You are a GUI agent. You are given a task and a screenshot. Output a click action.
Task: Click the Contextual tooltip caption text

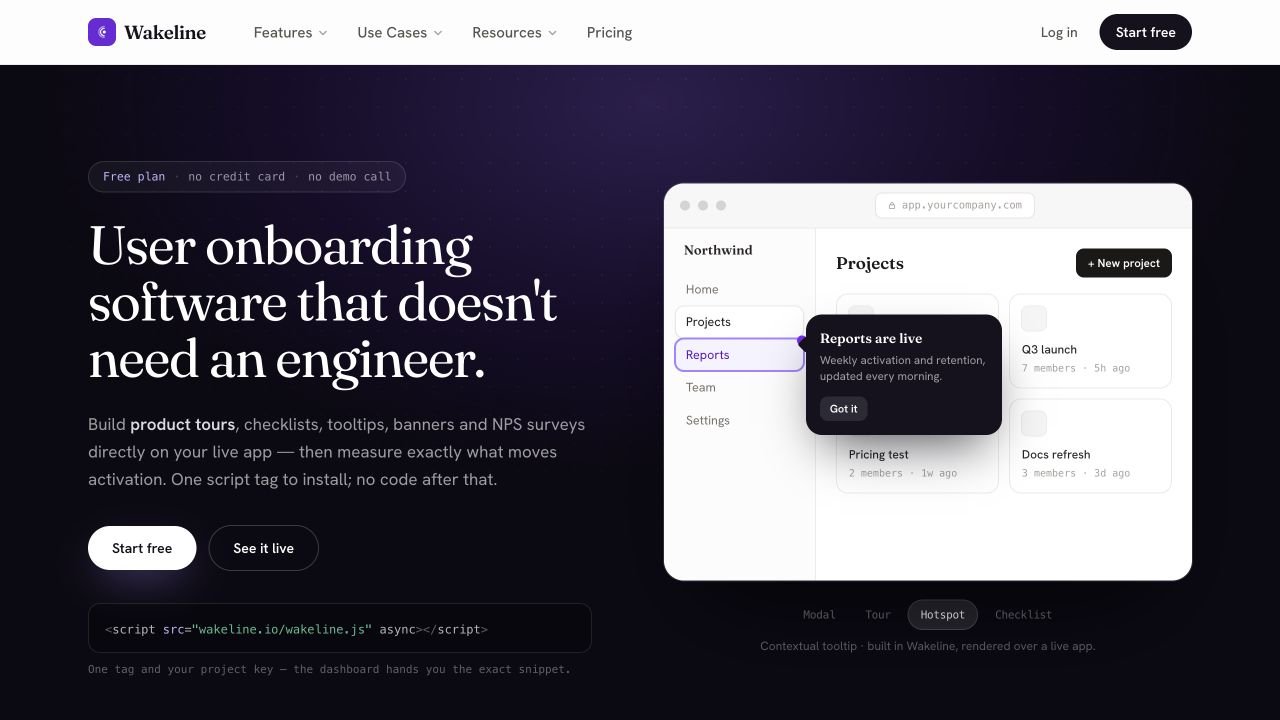click(928, 646)
